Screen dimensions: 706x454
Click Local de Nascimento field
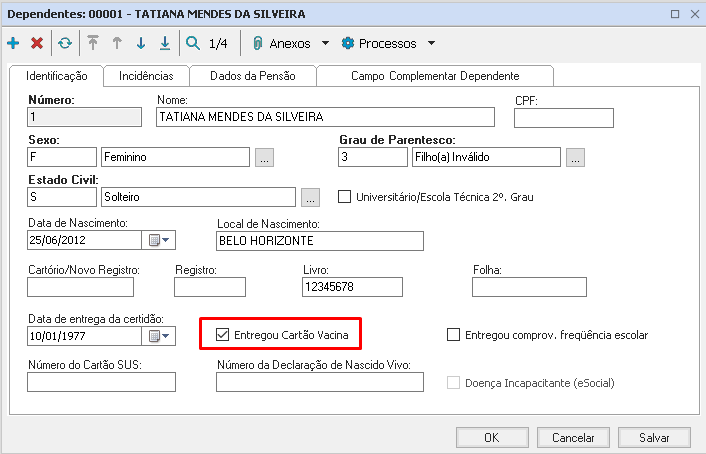pos(320,241)
